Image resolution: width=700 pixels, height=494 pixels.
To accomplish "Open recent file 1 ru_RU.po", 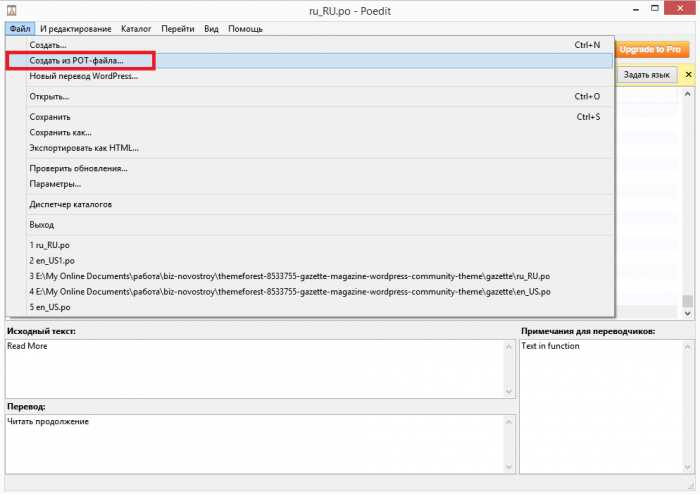I will pos(310,245).
